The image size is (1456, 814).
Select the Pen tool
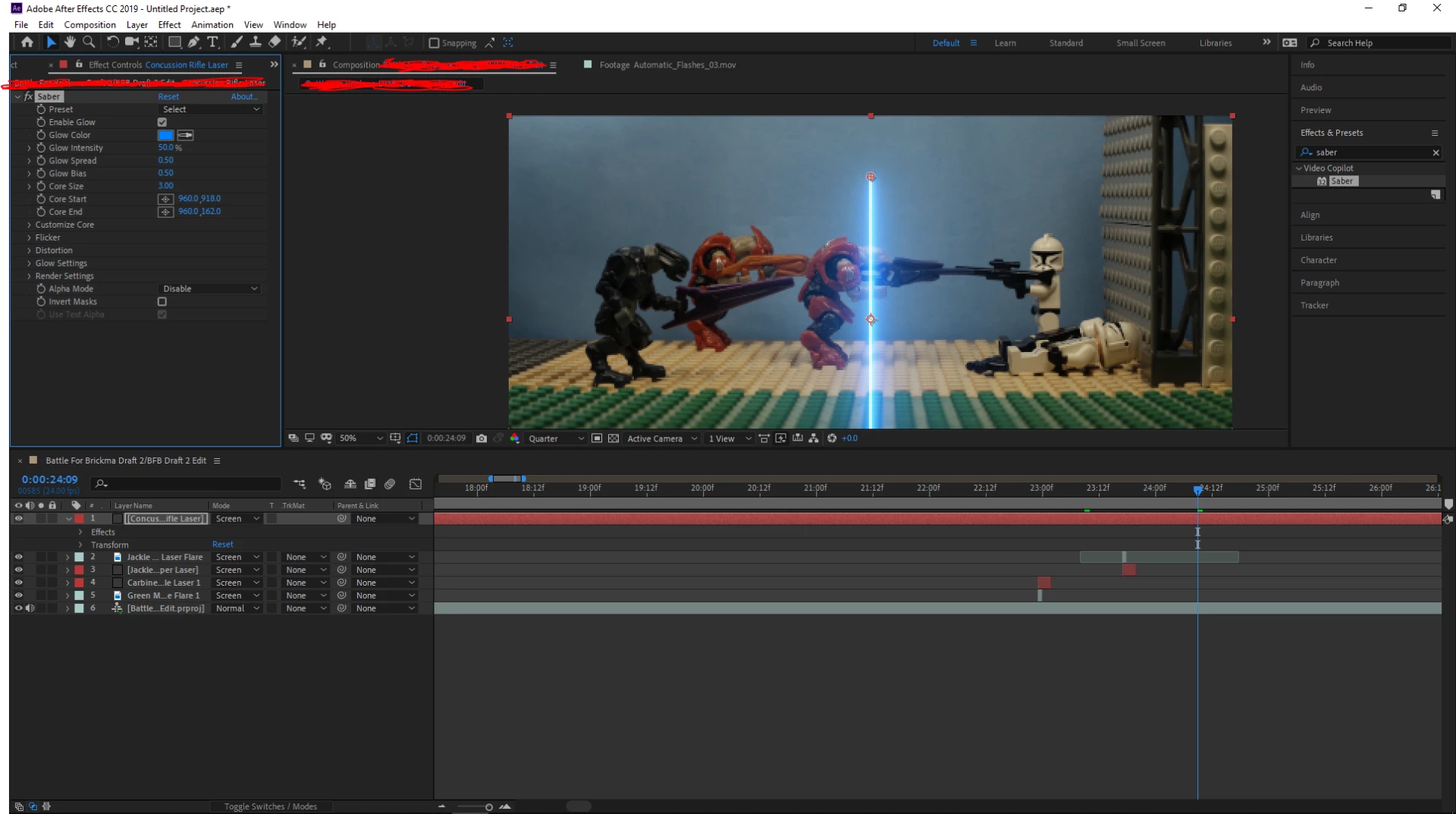193,42
